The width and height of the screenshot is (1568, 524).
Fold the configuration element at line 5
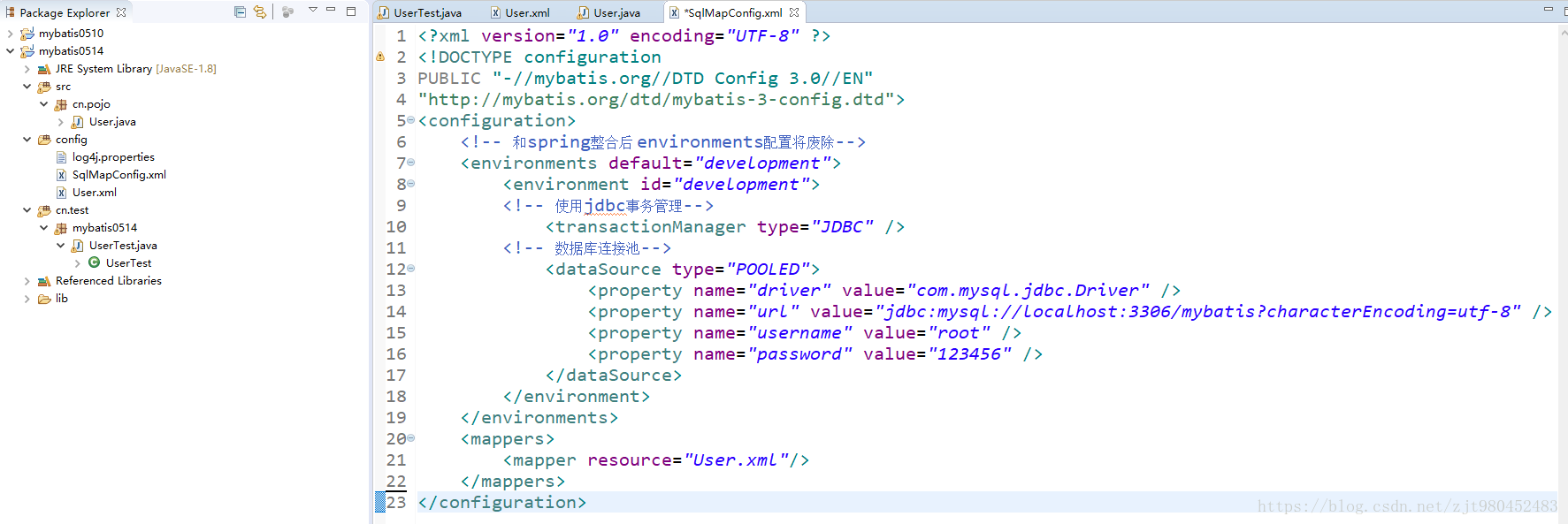click(410, 120)
